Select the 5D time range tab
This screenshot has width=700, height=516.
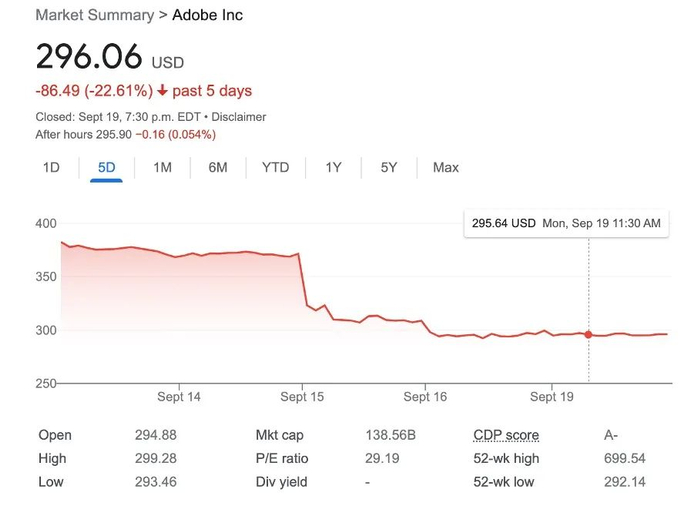click(106, 167)
